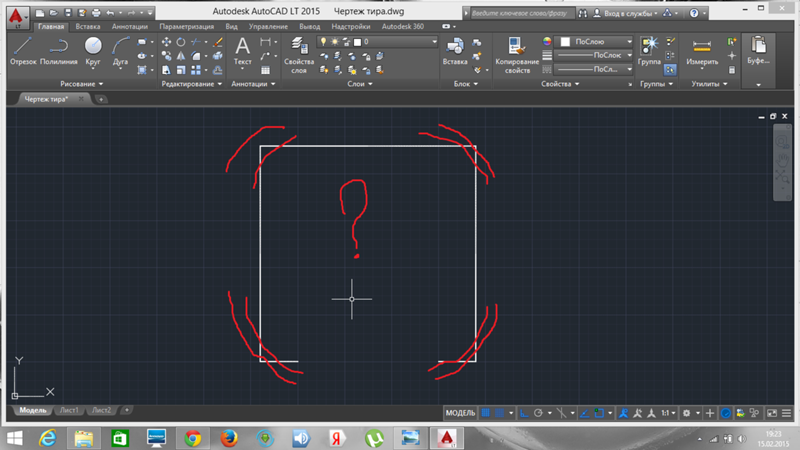This screenshot has width=800, height=450.
Task: Click the Mirror tool icon
Action: pyautogui.click(x=181, y=56)
